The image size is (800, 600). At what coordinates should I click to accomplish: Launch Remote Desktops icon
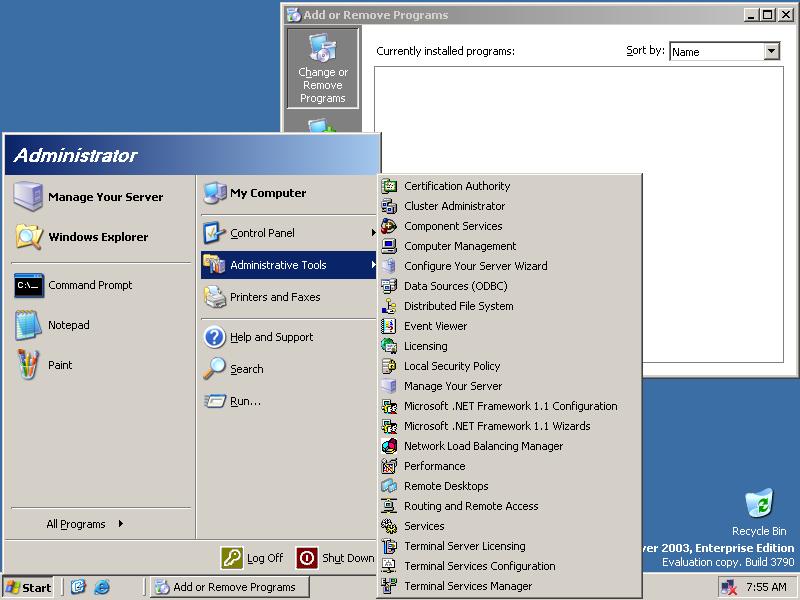click(x=389, y=486)
